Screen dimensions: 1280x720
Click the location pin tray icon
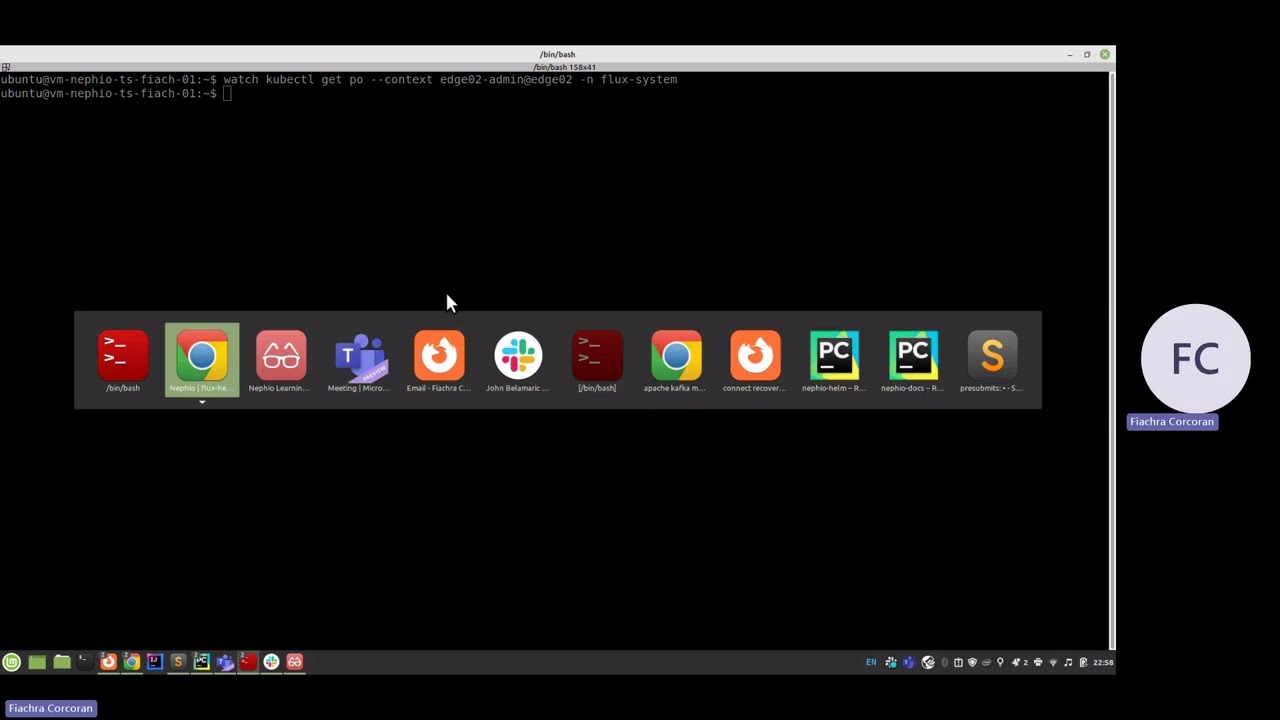pyautogui.click(x=1000, y=662)
